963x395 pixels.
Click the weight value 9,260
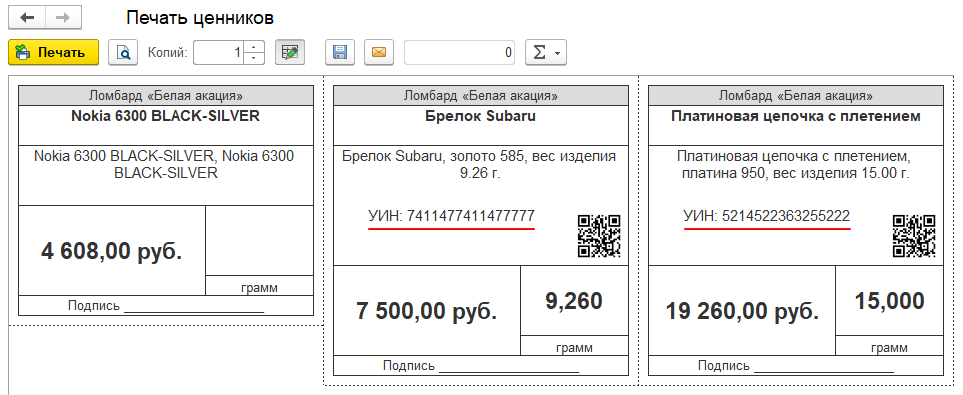coord(574,301)
